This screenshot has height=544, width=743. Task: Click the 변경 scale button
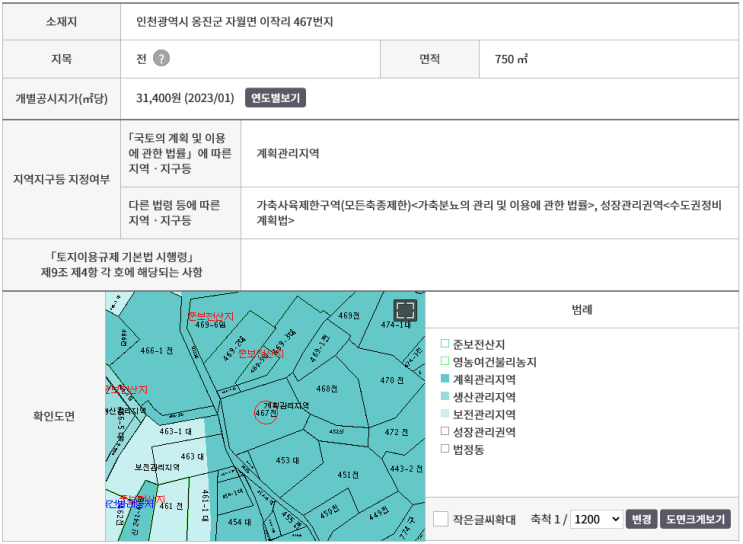642,519
